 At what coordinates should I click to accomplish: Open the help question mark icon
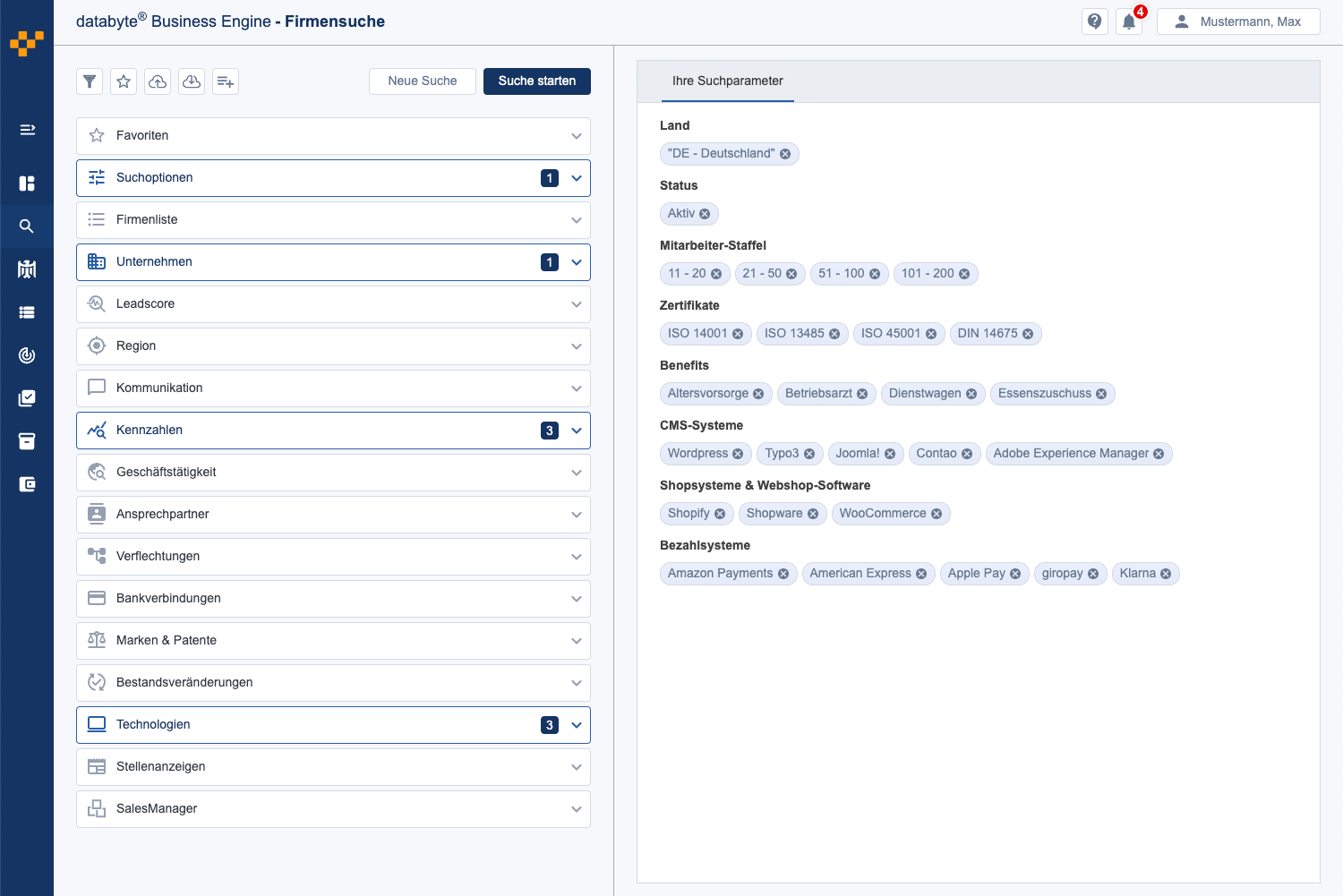(x=1095, y=21)
